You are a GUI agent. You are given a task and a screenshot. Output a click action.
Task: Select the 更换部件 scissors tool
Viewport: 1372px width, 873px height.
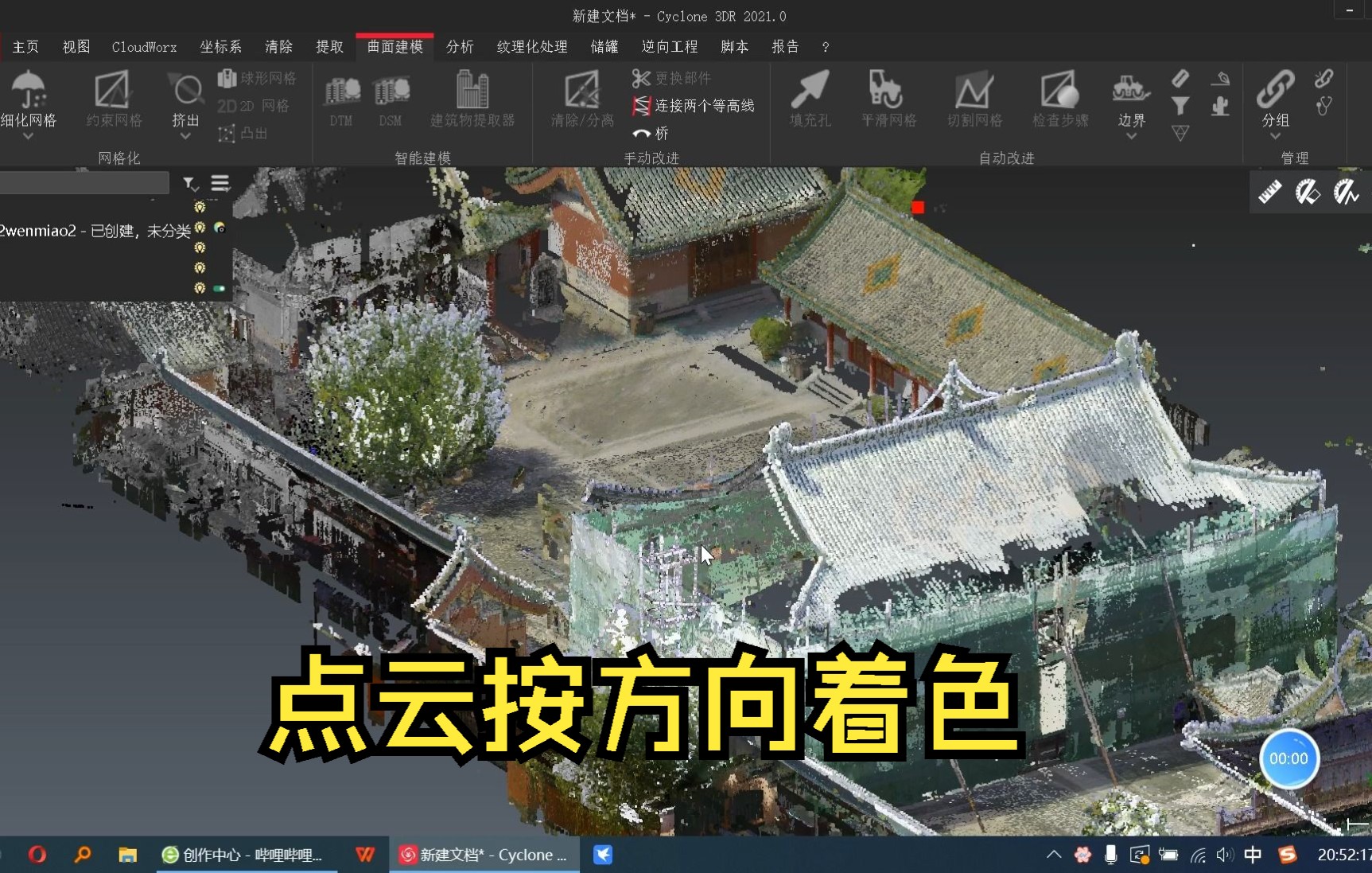(671, 78)
